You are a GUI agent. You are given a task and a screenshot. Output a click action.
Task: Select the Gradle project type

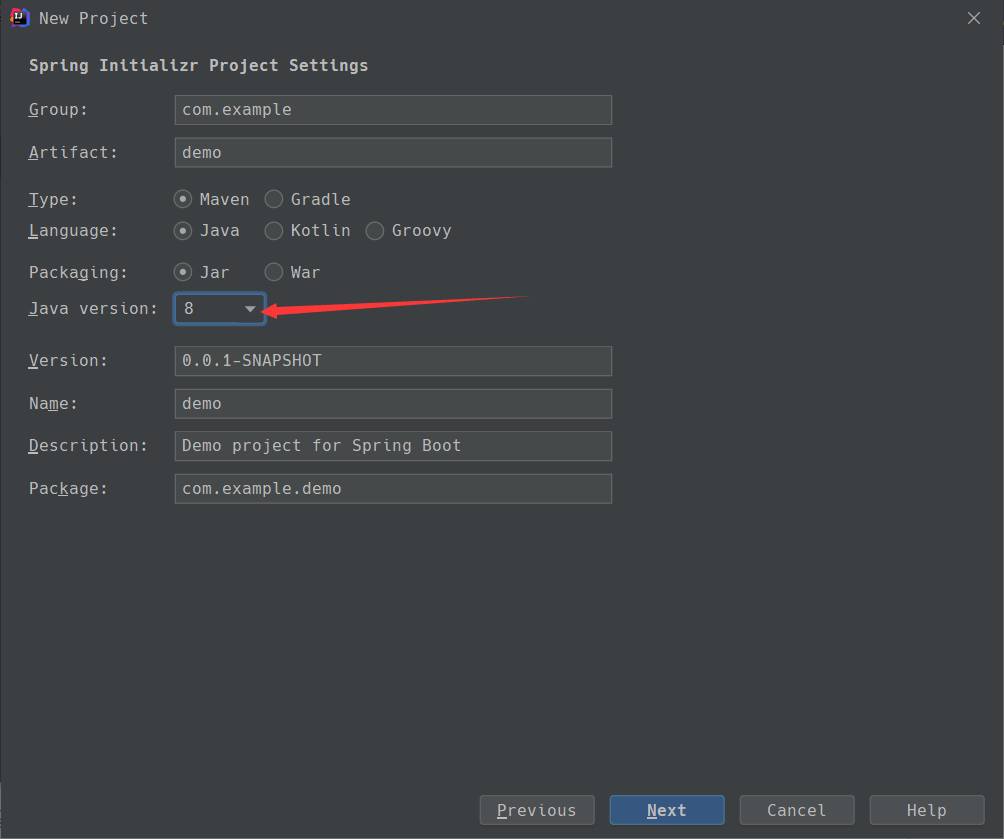pos(274,199)
